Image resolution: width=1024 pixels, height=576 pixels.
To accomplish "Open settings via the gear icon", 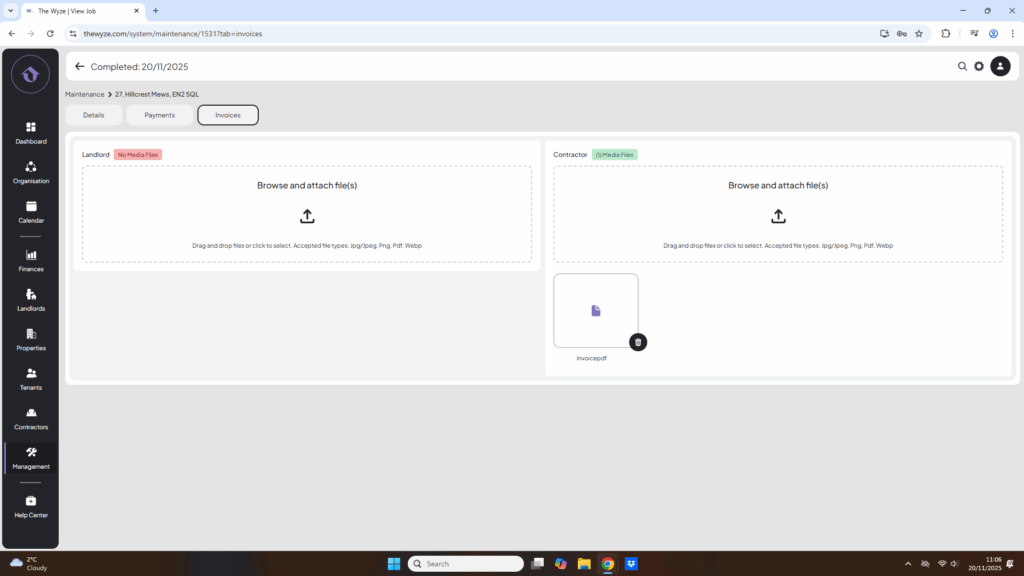I will point(979,67).
